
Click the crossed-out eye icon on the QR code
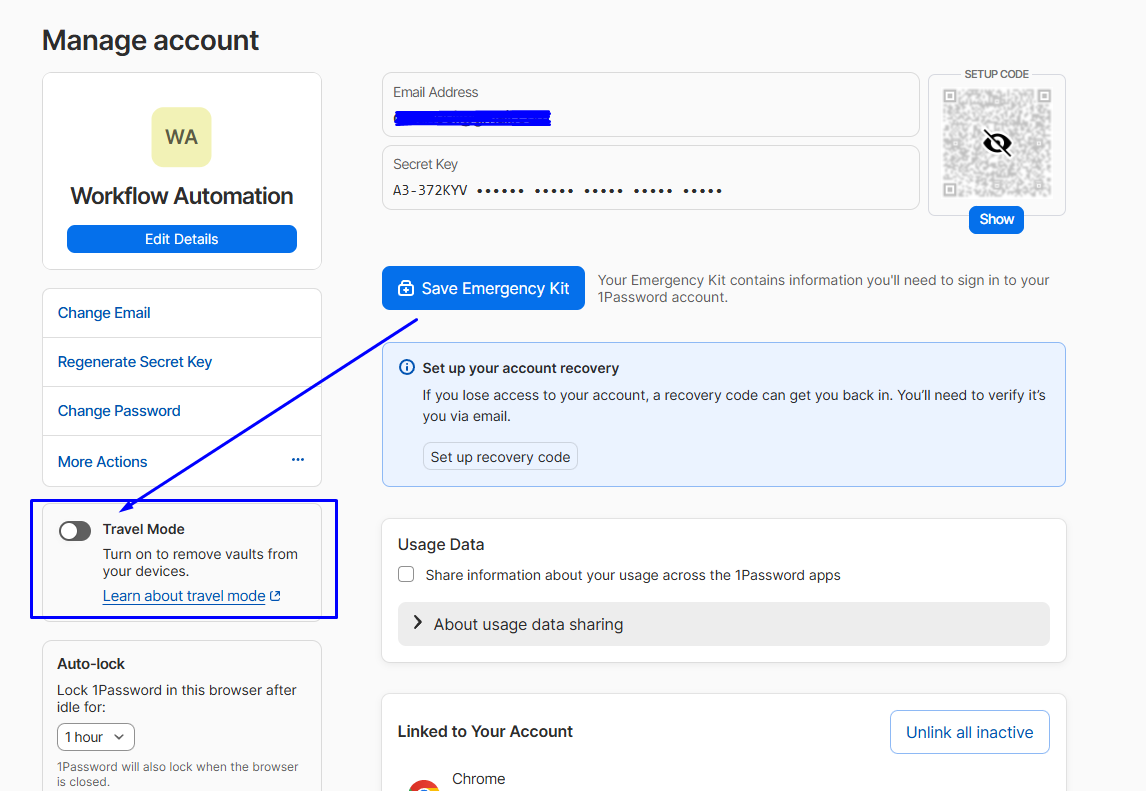pyautogui.click(x=996, y=143)
